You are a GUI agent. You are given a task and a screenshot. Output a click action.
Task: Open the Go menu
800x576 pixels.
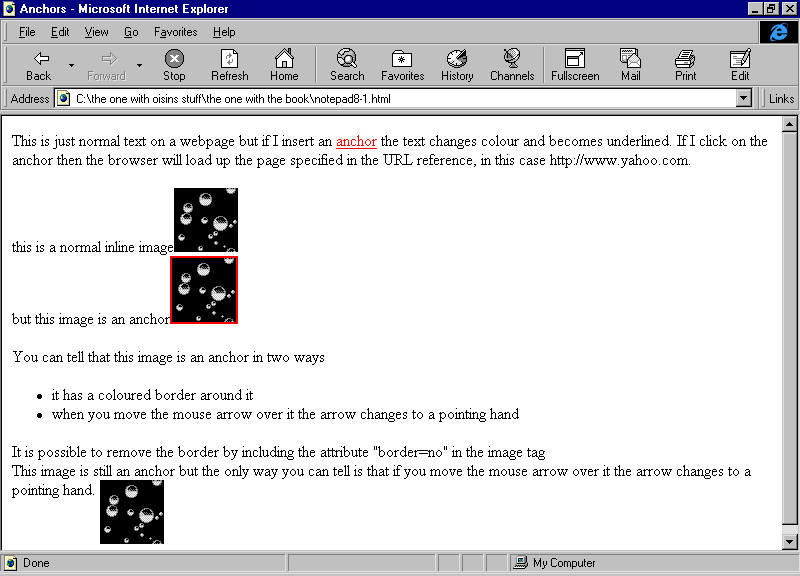(131, 32)
